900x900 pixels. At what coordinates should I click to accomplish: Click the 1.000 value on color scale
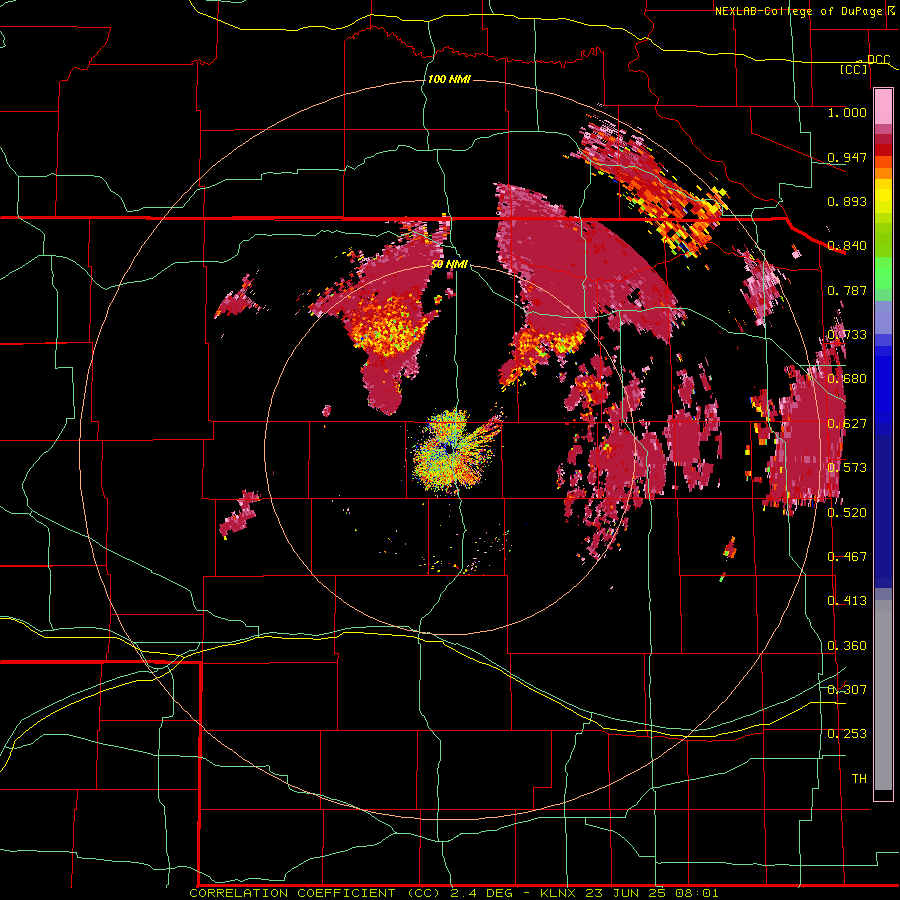847,112
